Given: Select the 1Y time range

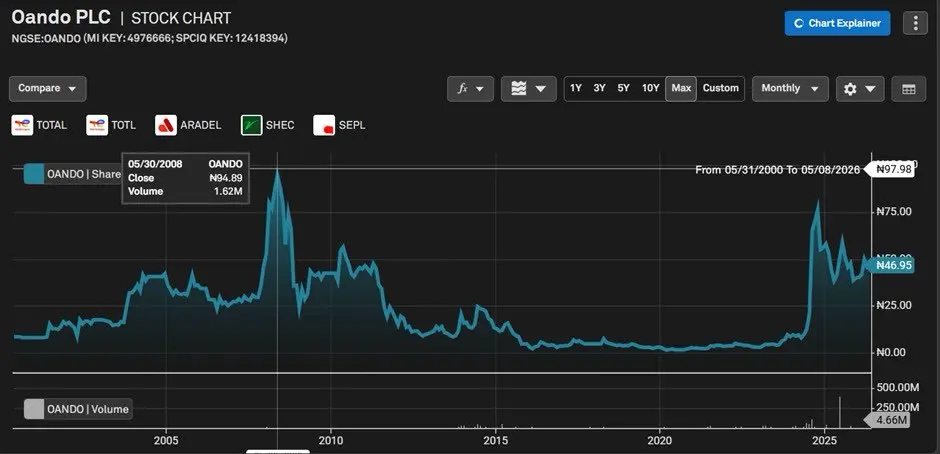Looking at the screenshot, I should (576, 88).
